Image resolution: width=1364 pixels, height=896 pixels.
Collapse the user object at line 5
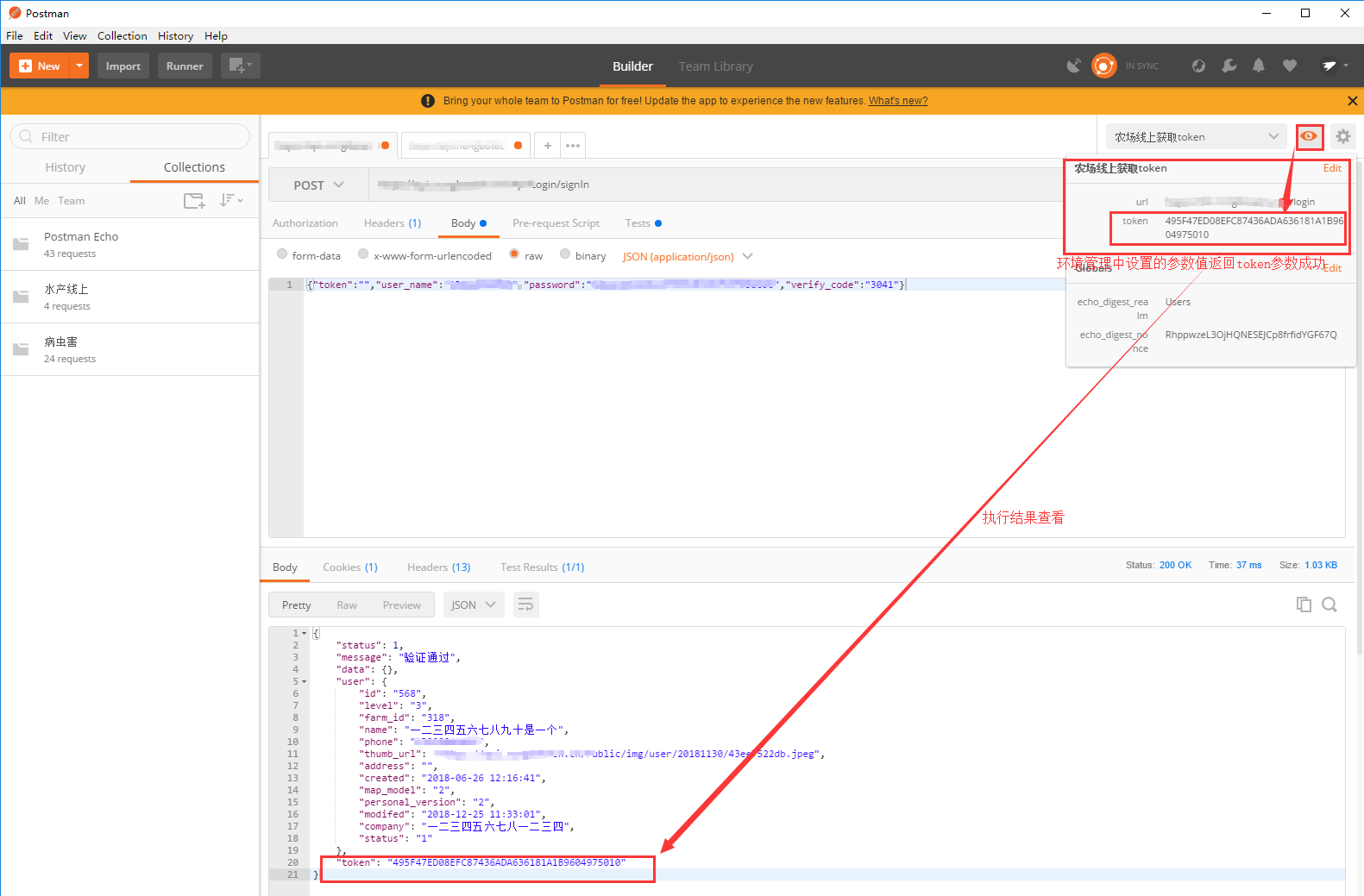click(x=304, y=682)
